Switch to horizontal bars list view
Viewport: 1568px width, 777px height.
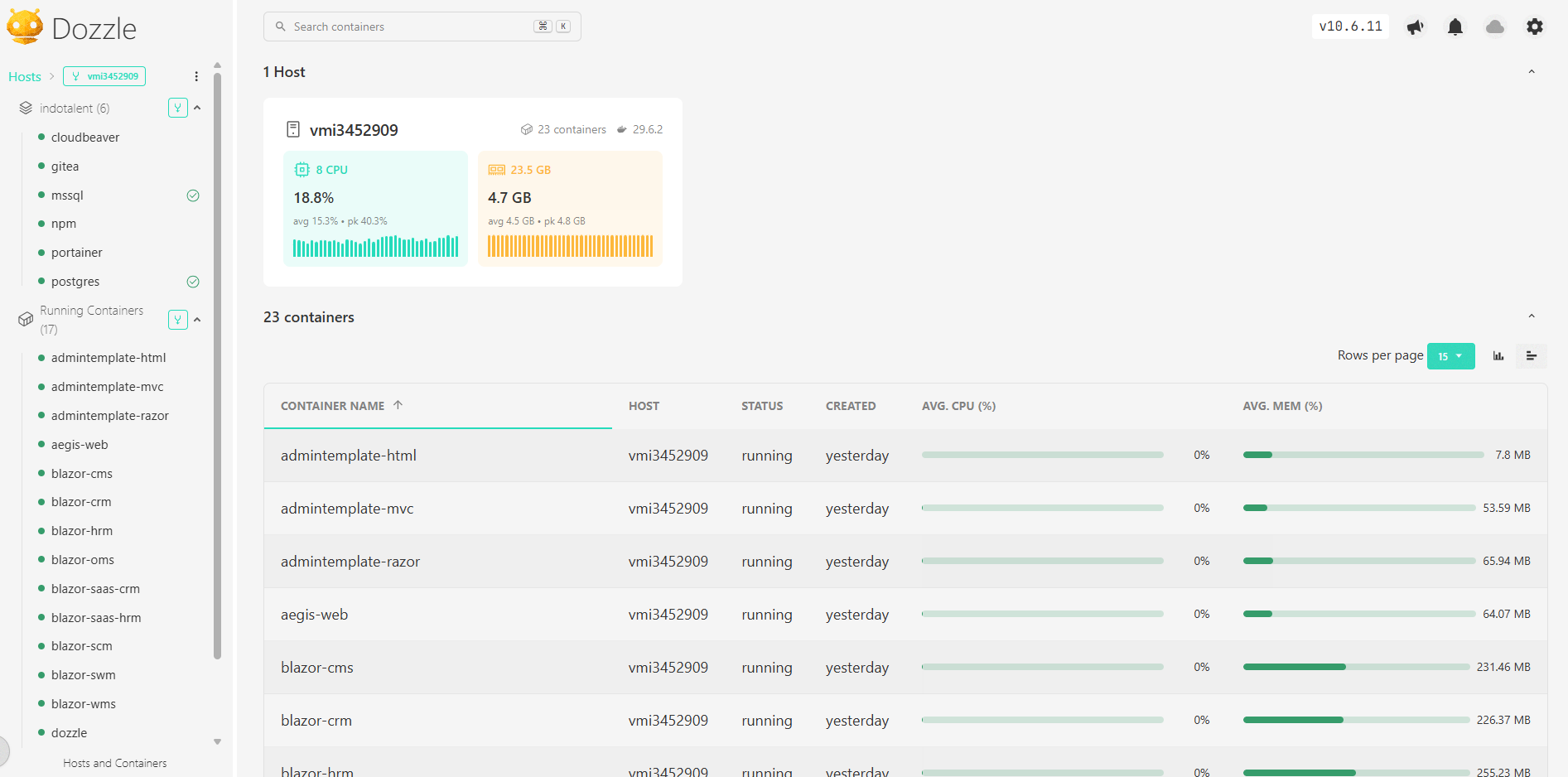point(1532,356)
